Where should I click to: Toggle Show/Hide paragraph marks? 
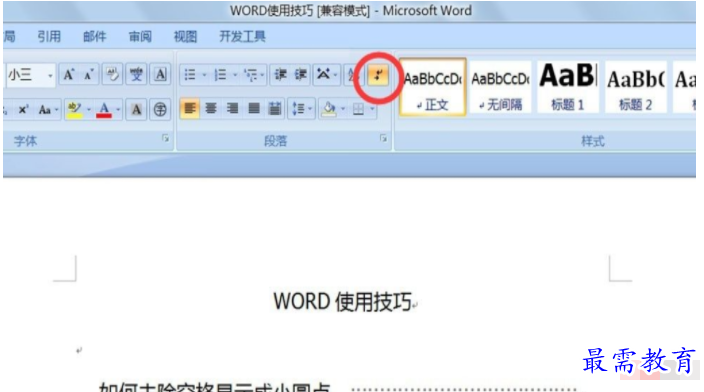[378, 75]
